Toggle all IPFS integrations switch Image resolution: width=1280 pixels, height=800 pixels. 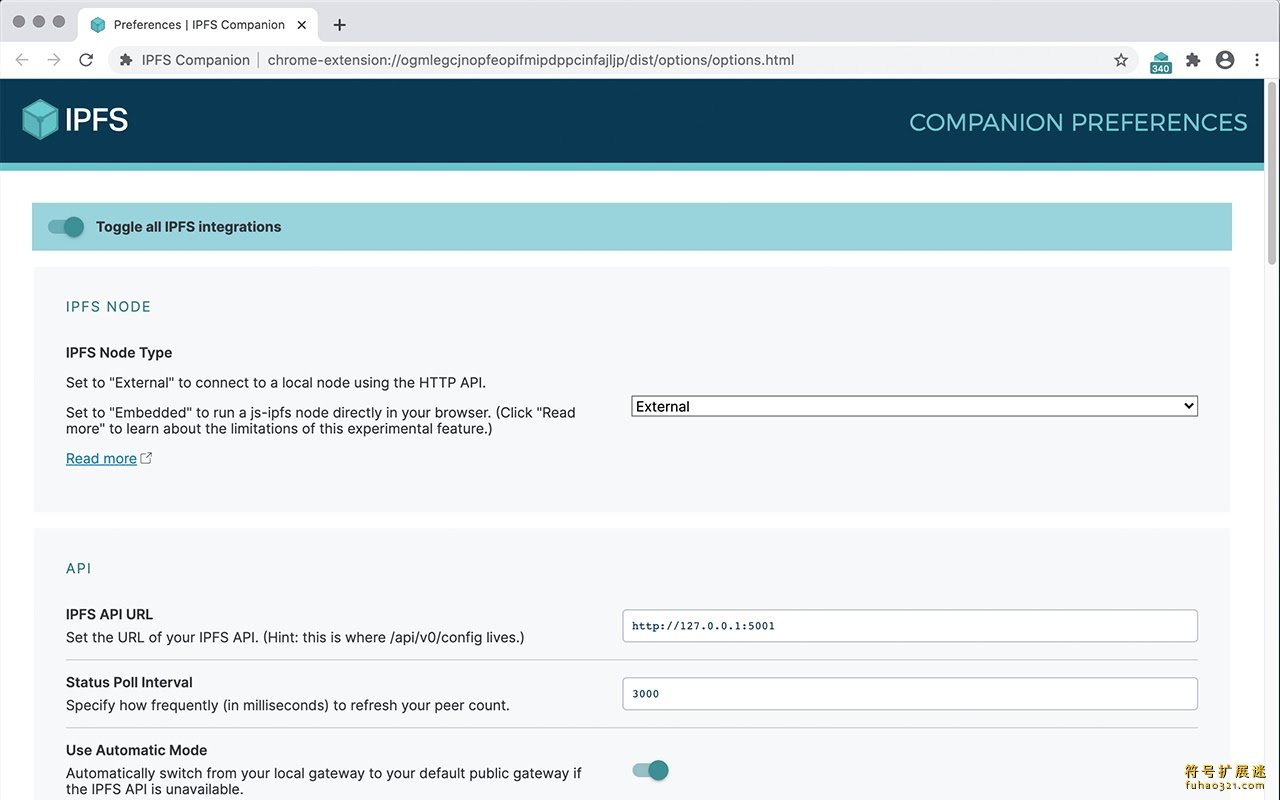click(67, 227)
